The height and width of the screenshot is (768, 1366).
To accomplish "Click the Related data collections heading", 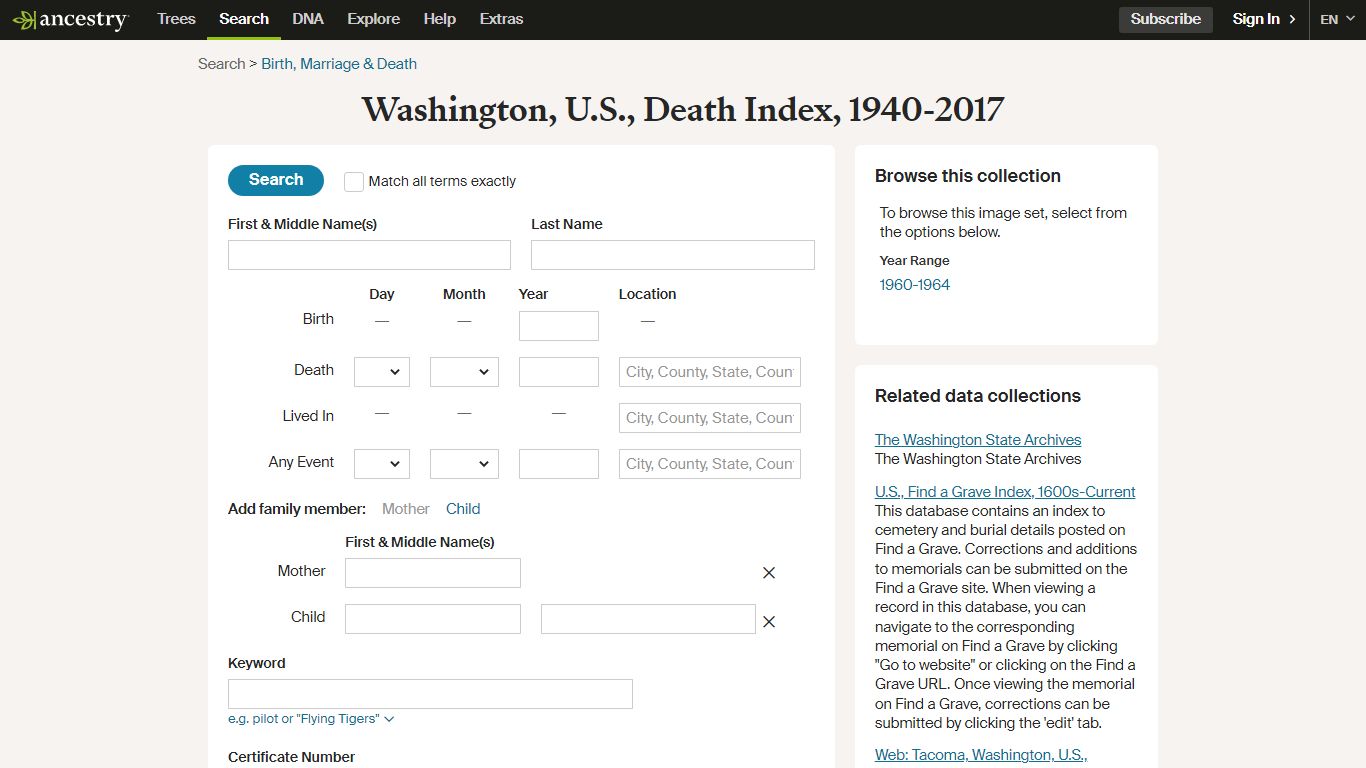I will tap(978, 396).
